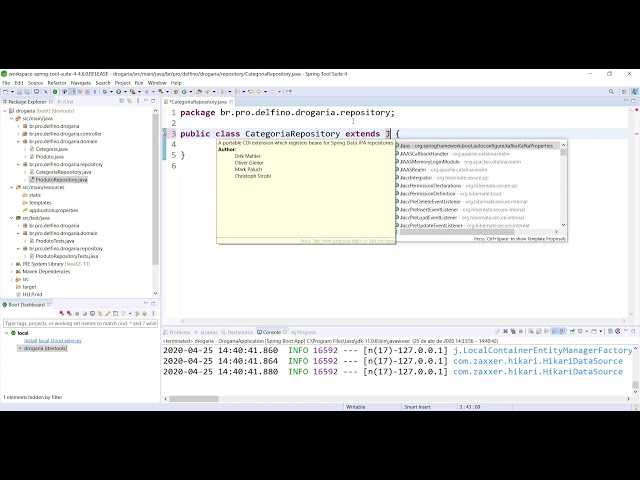
Task: Open the New file dropdown arrow
Action: click(12, 92)
